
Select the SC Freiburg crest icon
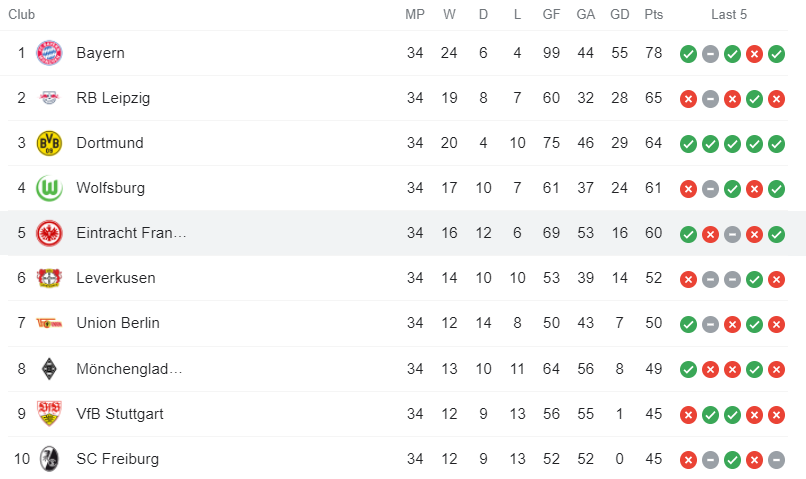(49, 459)
